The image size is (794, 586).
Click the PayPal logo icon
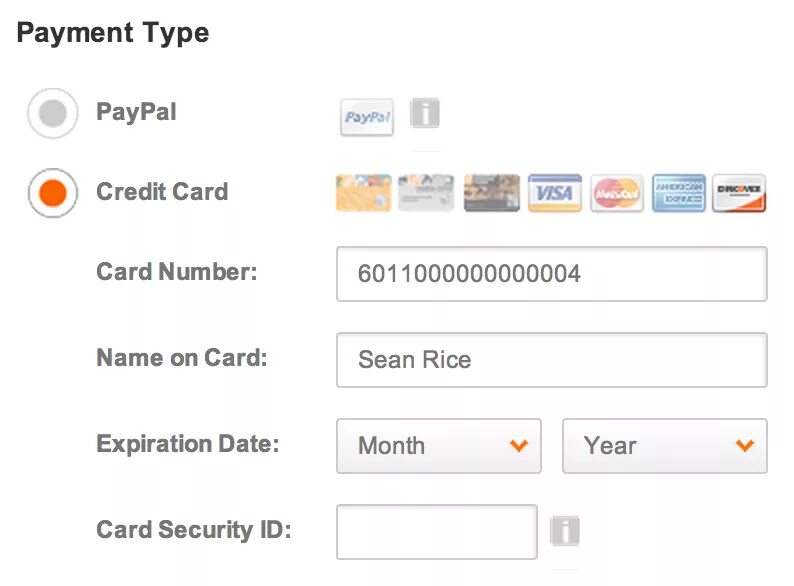[367, 117]
